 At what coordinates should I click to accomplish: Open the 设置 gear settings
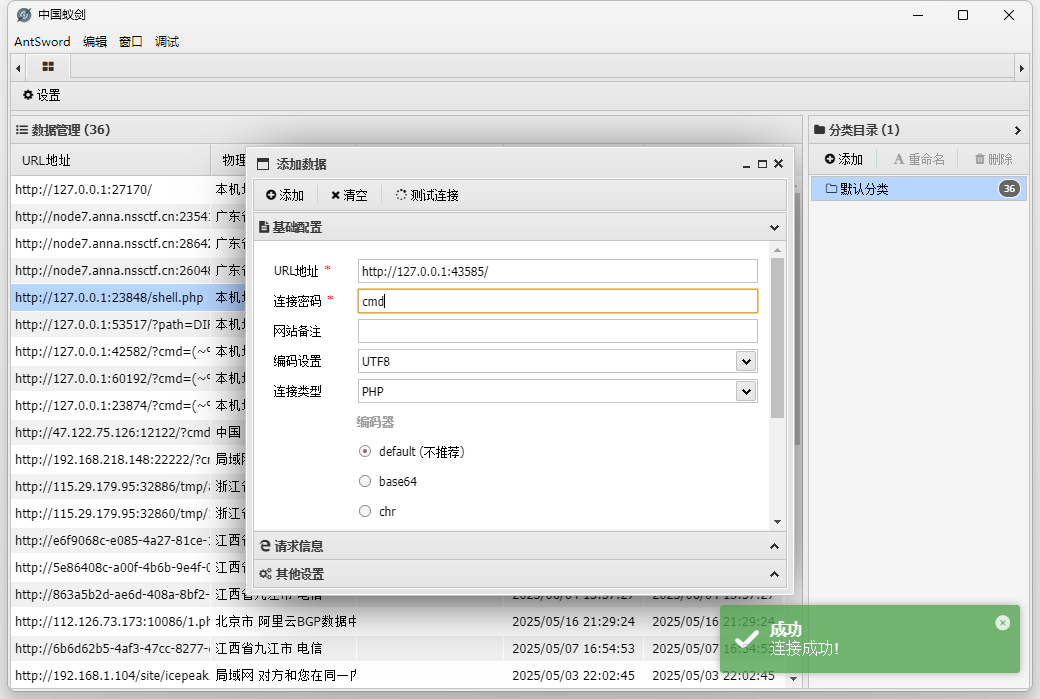coord(41,95)
